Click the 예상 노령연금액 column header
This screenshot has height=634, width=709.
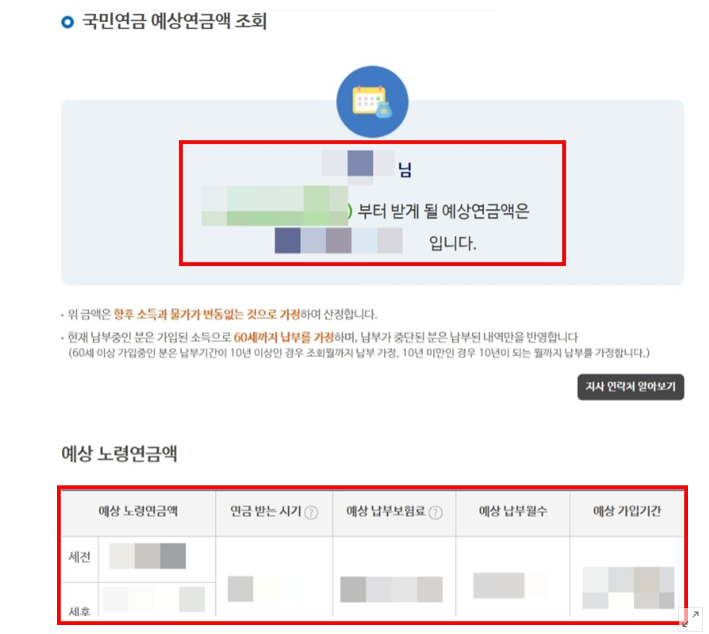pos(138,511)
